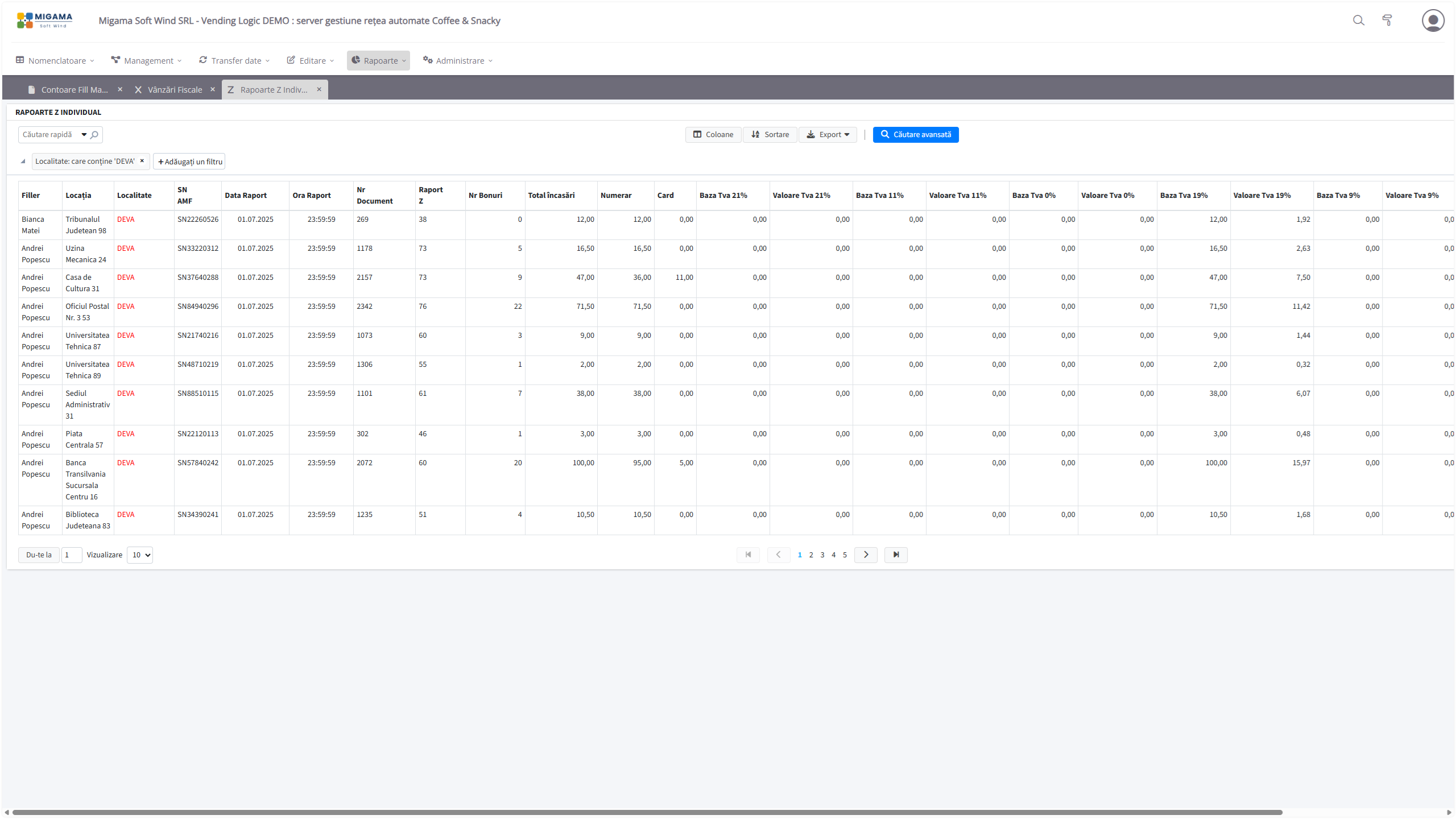Expand the Nomenclatoare menu
The image size is (1456, 819).
[55, 61]
